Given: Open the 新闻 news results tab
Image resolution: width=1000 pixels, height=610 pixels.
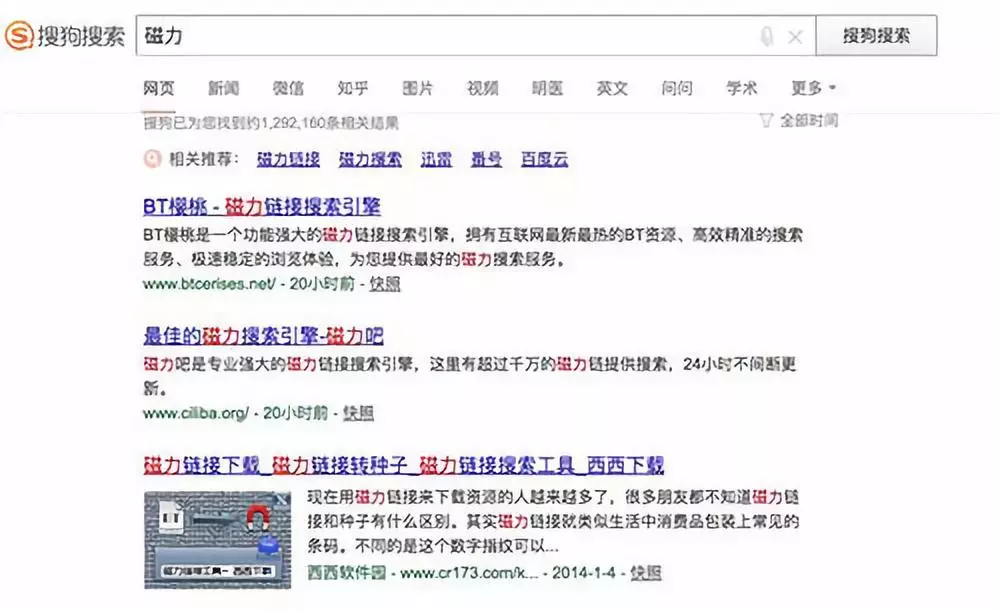Looking at the screenshot, I should point(222,88).
